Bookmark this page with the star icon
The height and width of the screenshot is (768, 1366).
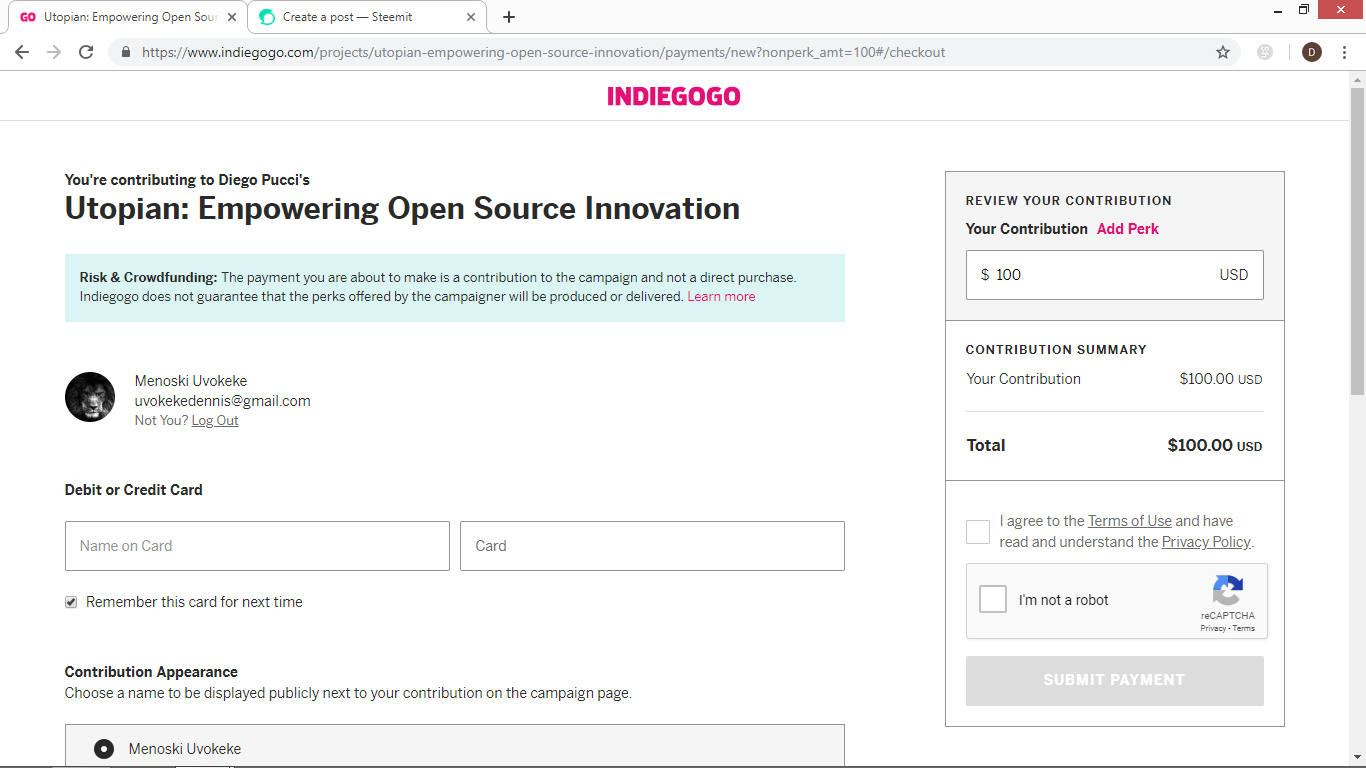click(x=1223, y=52)
